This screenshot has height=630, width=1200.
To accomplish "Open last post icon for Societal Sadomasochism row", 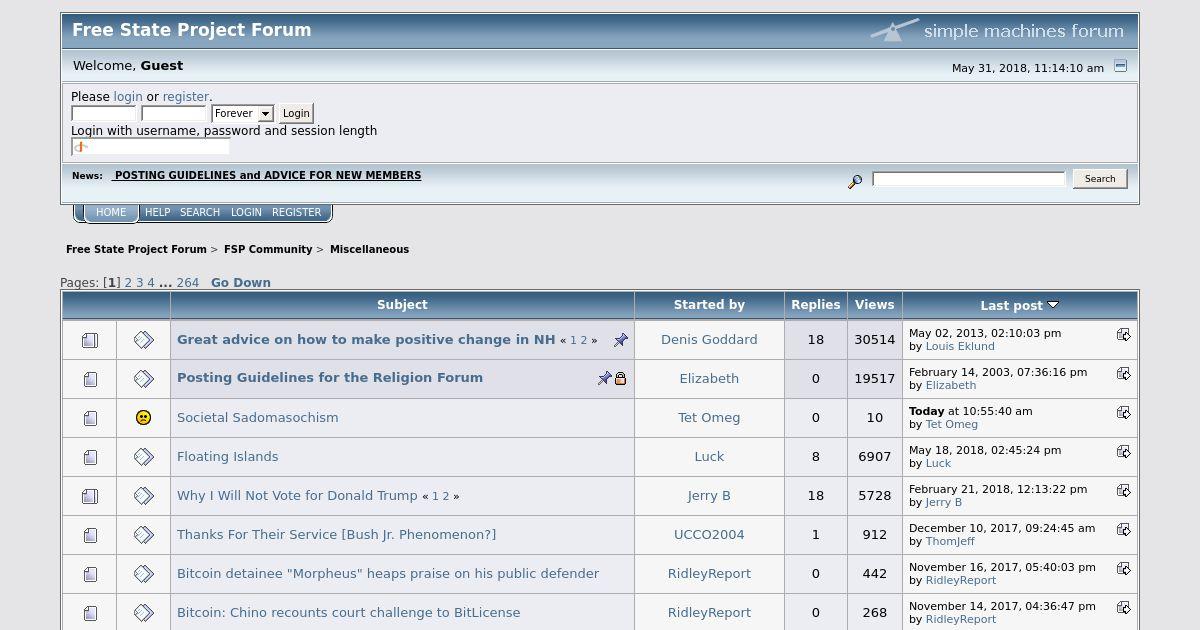I will 1123,413.
